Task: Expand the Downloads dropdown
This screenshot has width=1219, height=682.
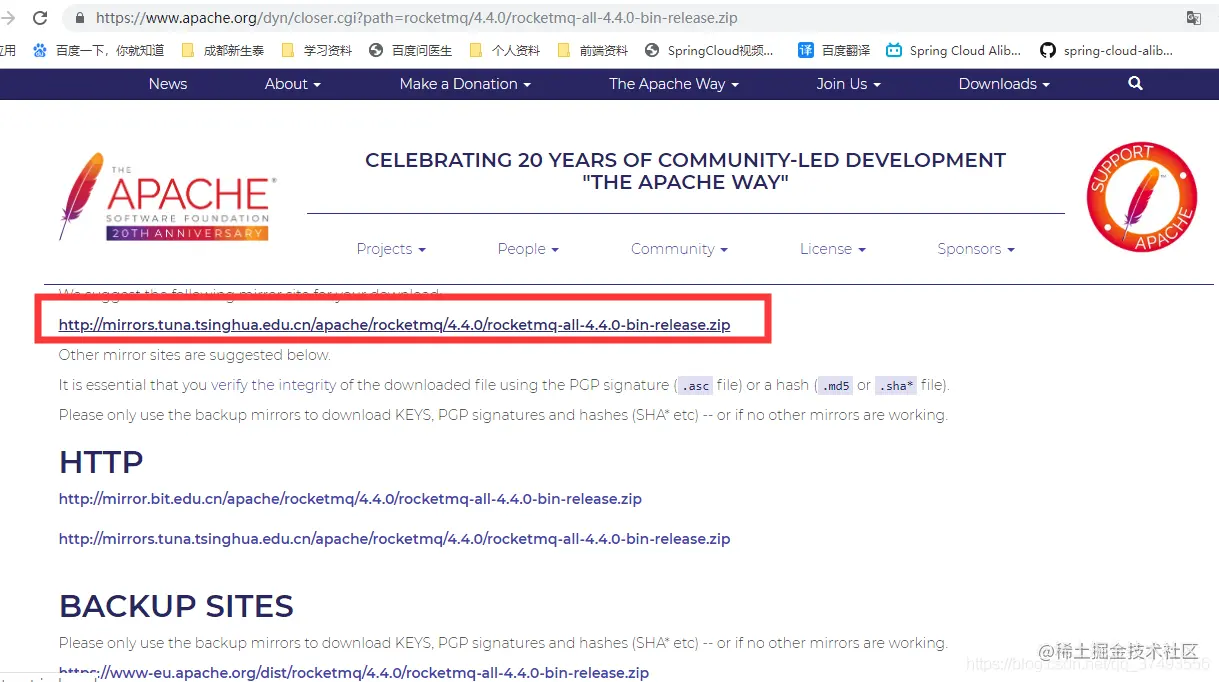Action: click(1004, 84)
